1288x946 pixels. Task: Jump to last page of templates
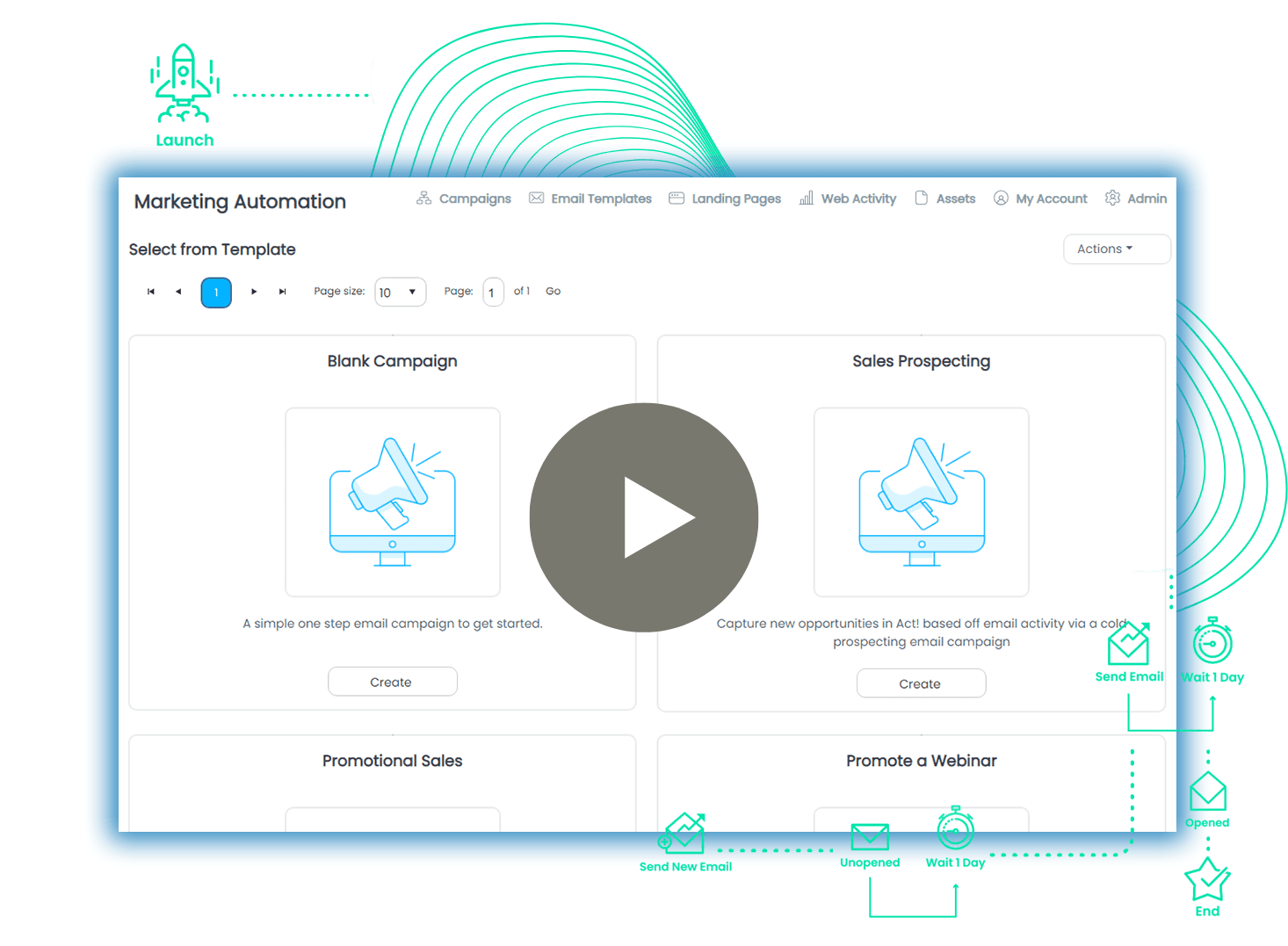click(282, 292)
